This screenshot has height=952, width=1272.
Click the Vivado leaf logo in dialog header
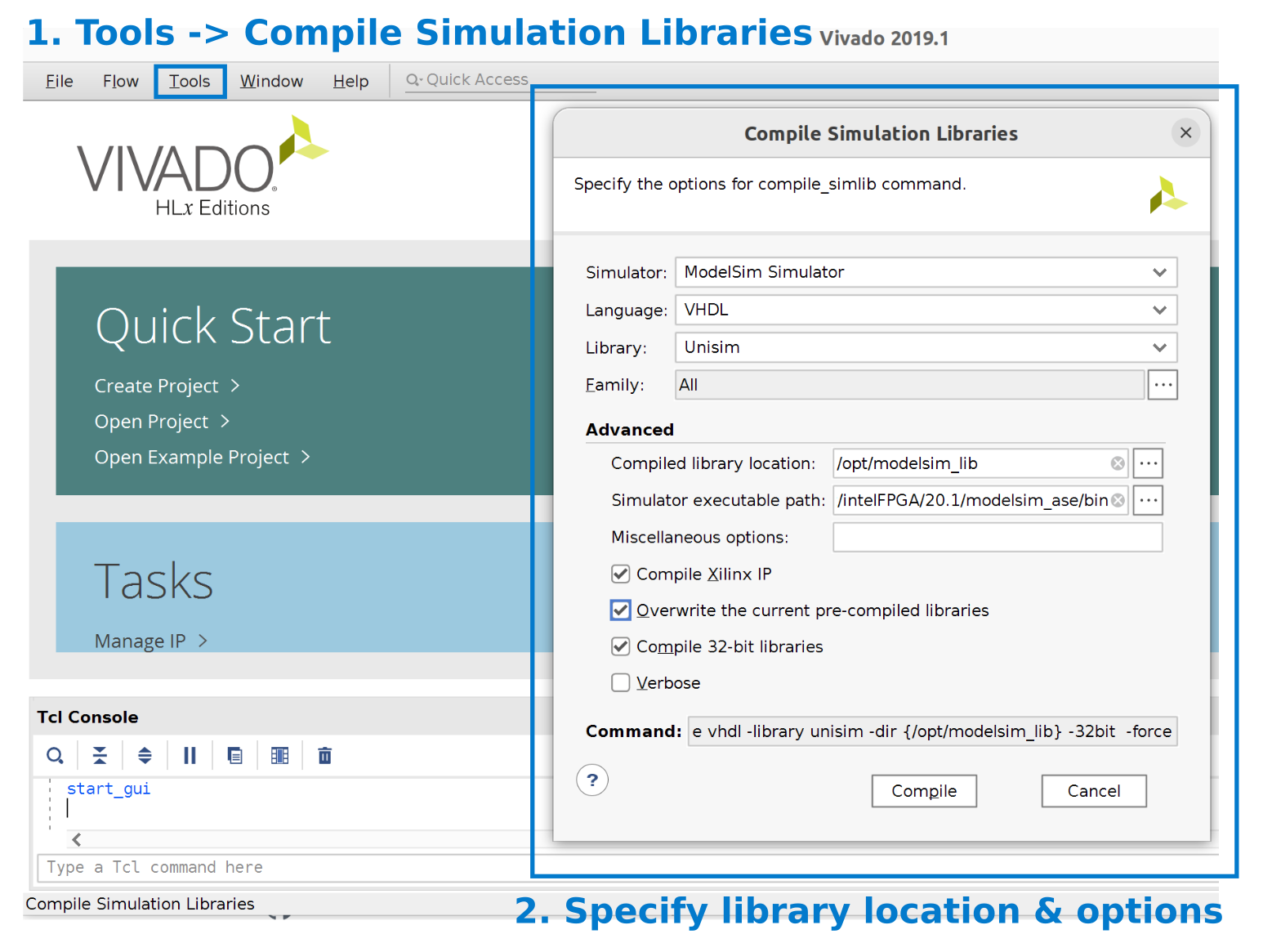click(1167, 195)
